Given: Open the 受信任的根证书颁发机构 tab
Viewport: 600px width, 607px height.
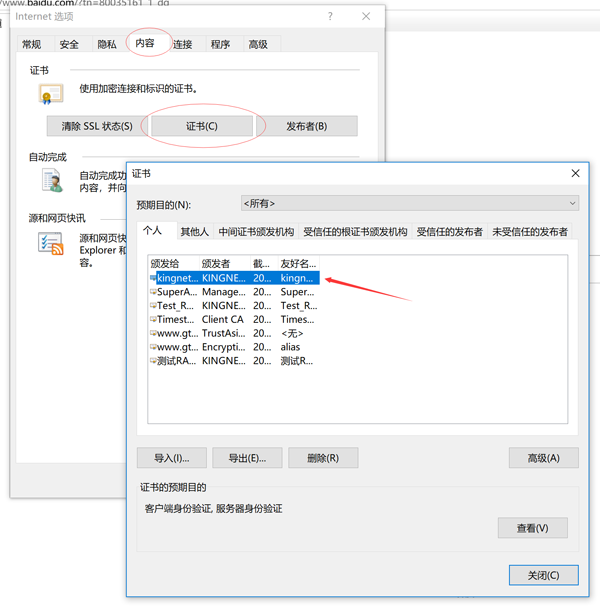Looking at the screenshot, I should pyautogui.click(x=355, y=231).
